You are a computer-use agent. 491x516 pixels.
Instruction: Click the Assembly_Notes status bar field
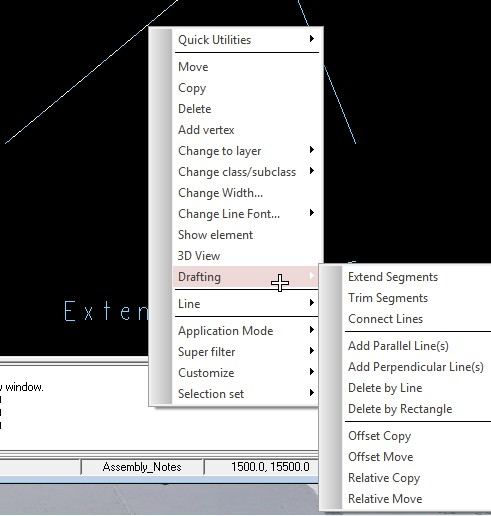pyautogui.click(x=142, y=467)
